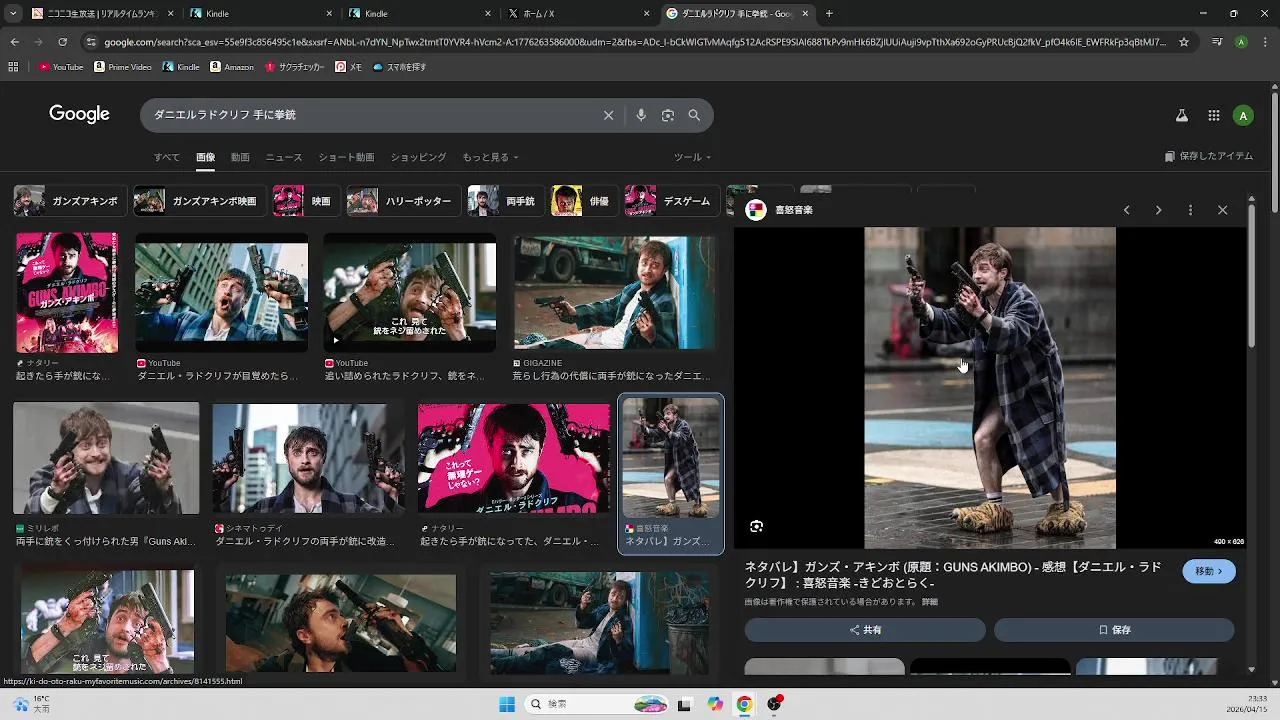The height and width of the screenshot is (720, 1280).
Task: Open ツール dropdown
Action: pyautogui.click(x=692, y=157)
